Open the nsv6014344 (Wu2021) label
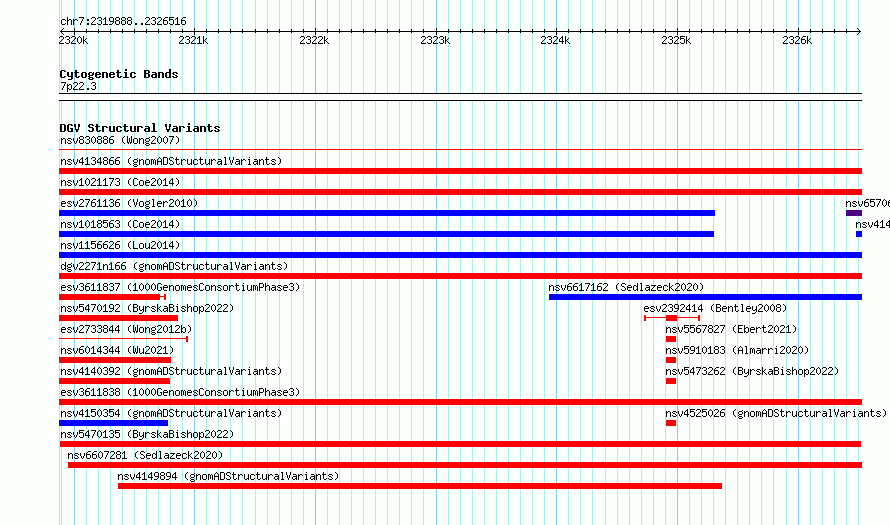This screenshot has width=890, height=525. point(117,350)
